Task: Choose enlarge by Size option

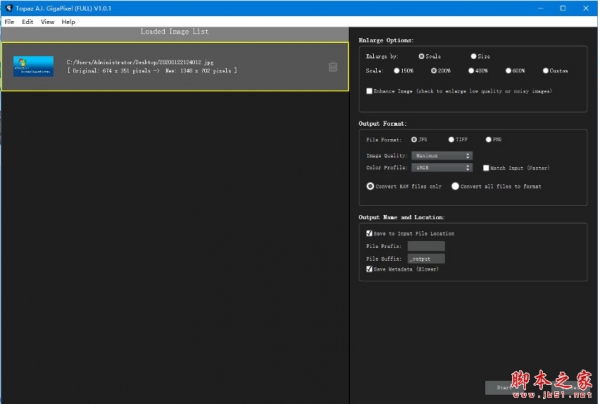Action: (474, 56)
